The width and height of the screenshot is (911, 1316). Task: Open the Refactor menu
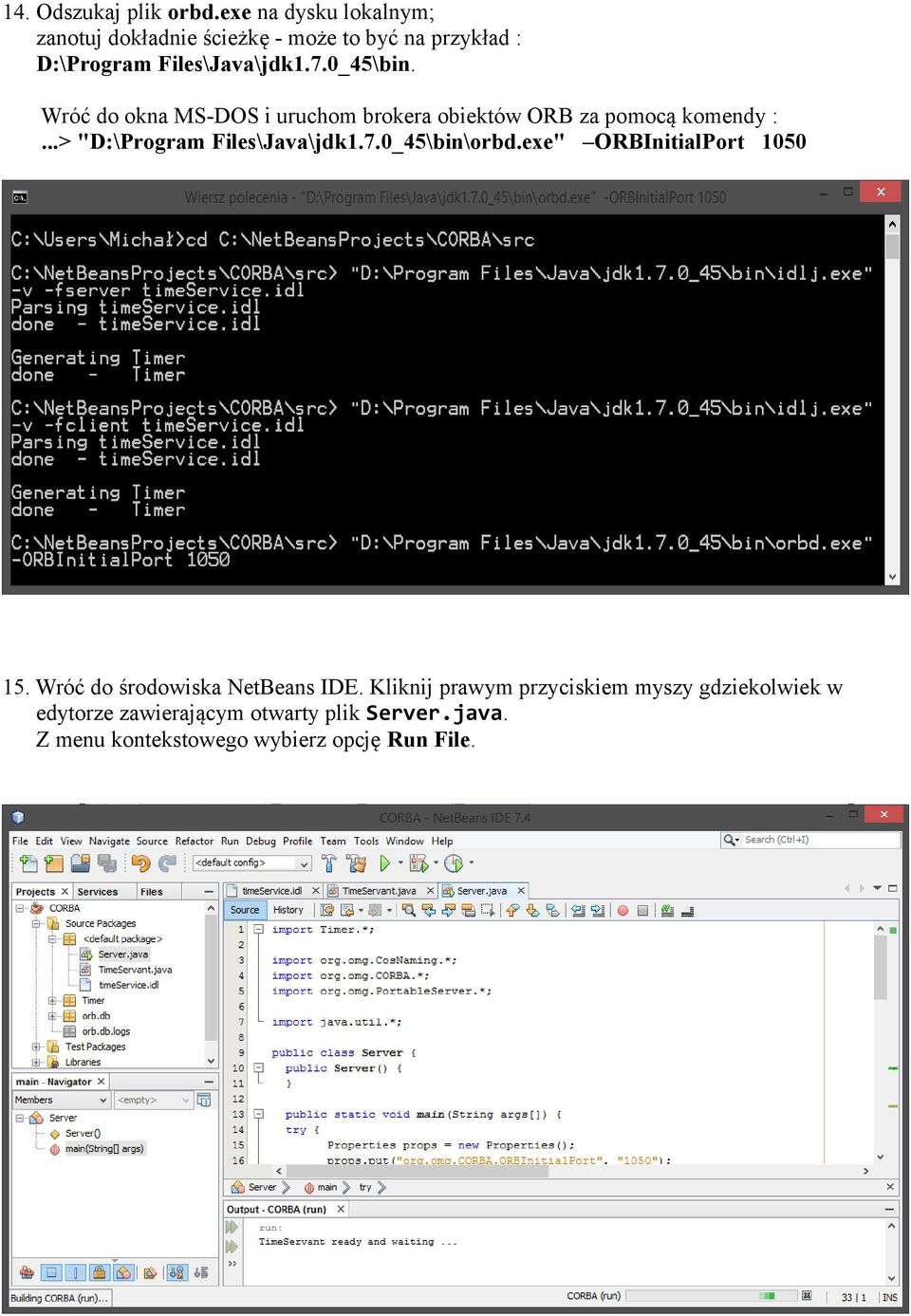(194, 841)
